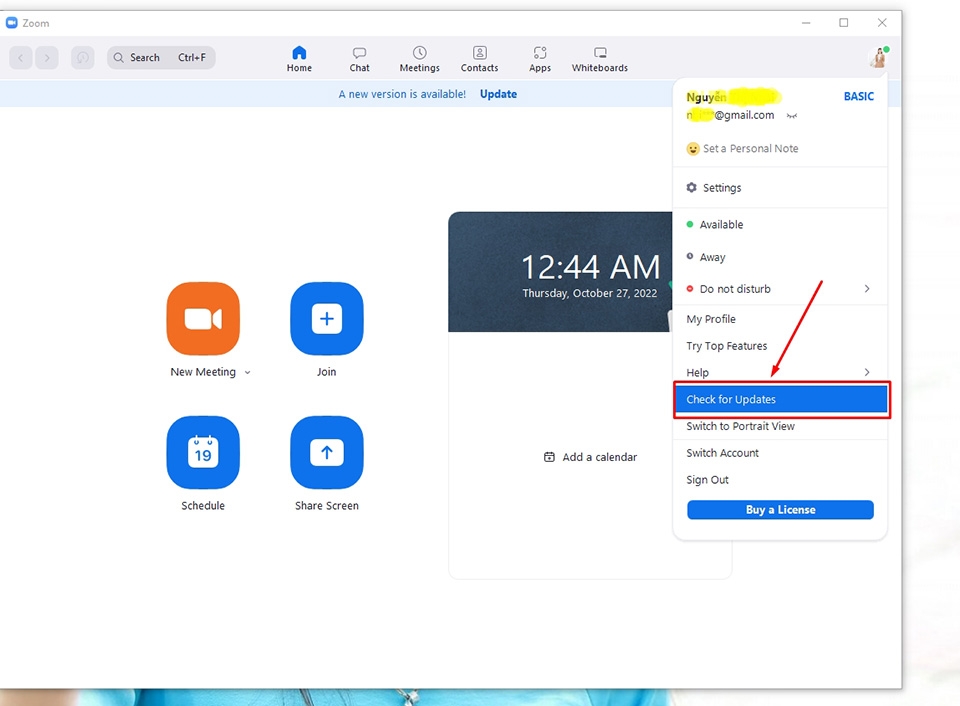Open the Help menu item
The height and width of the screenshot is (706, 960).
[x=780, y=372]
